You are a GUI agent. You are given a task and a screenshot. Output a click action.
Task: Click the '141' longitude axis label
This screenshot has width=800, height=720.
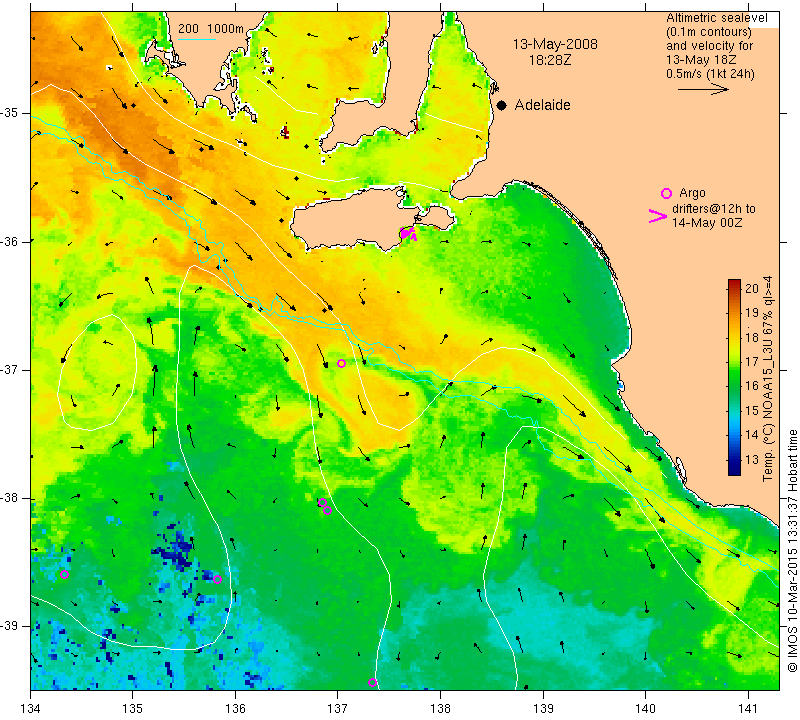click(748, 708)
